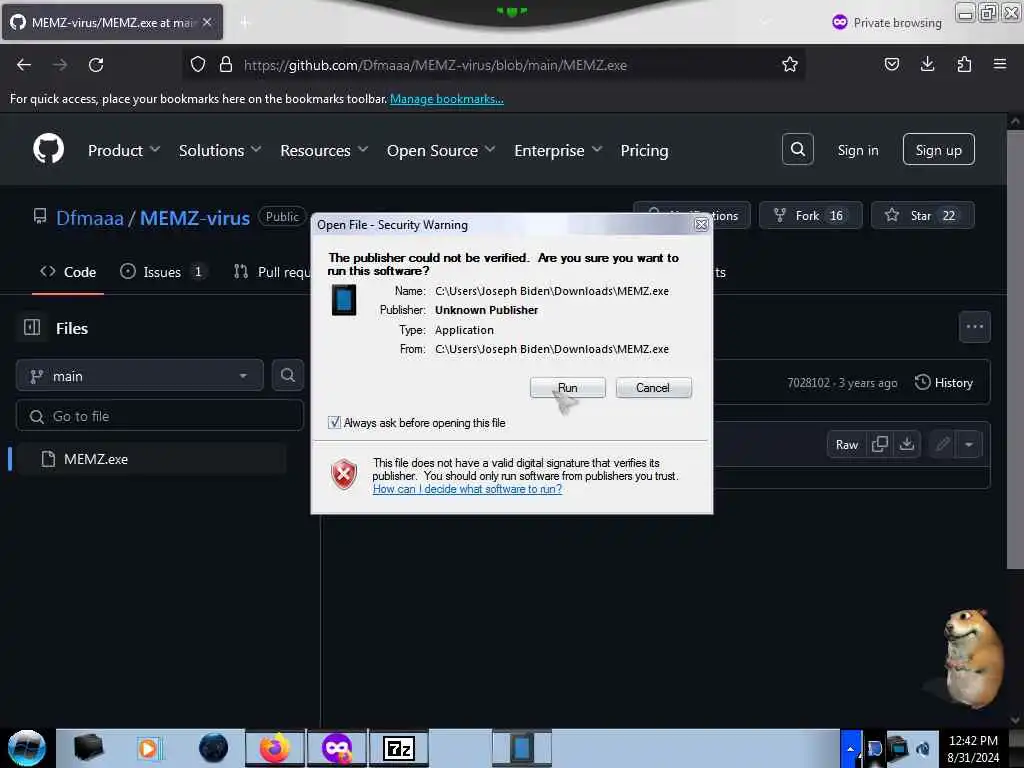Download raw file icon
The width and height of the screenshot is (1024, 768).
point(906,445)
